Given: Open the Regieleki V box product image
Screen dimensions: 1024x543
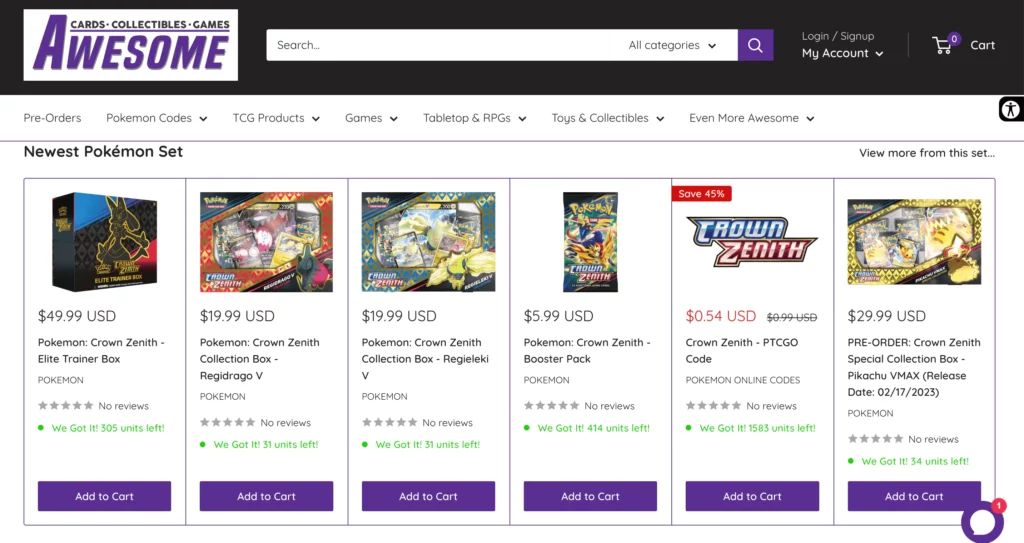Looking at the screenshot, I should pos(428,242).
